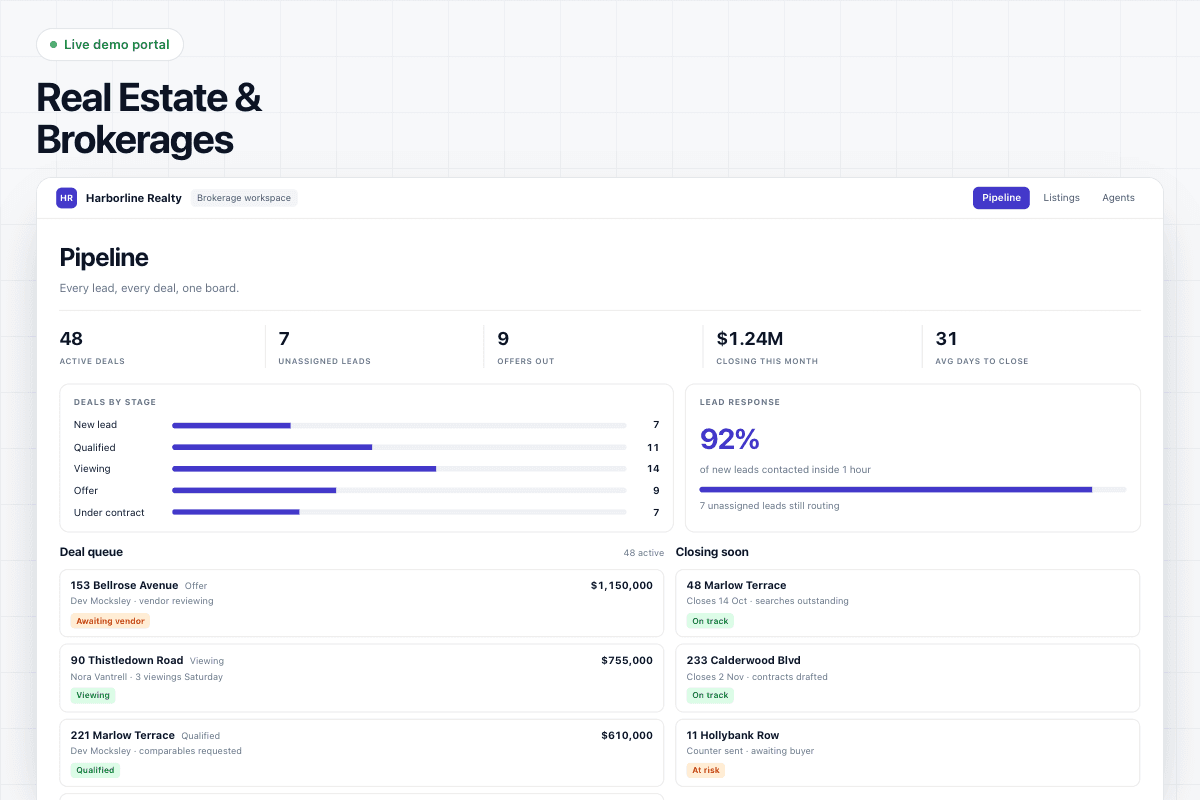Click the Qualified stage progress bar

coord(399,447)
